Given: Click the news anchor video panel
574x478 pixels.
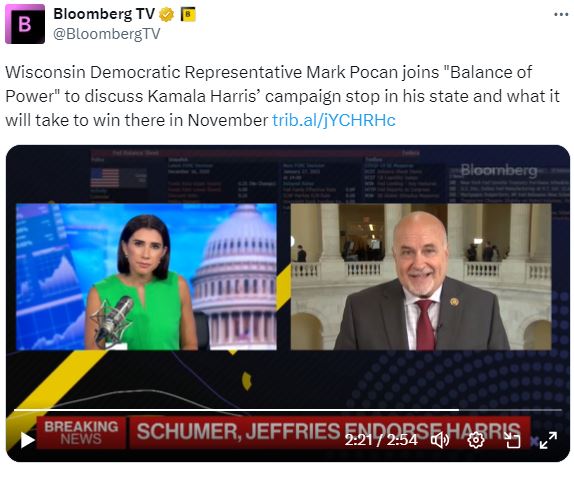Looking at the screenshot, I should tap(146, 277).
